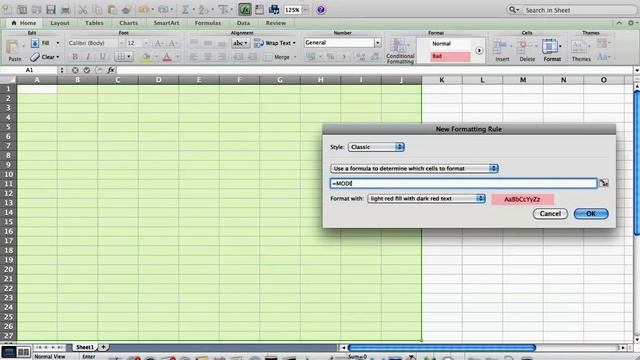640x360 pixels.
Task: Open the abc orientation dropdown
Action: tap(240, 43)
